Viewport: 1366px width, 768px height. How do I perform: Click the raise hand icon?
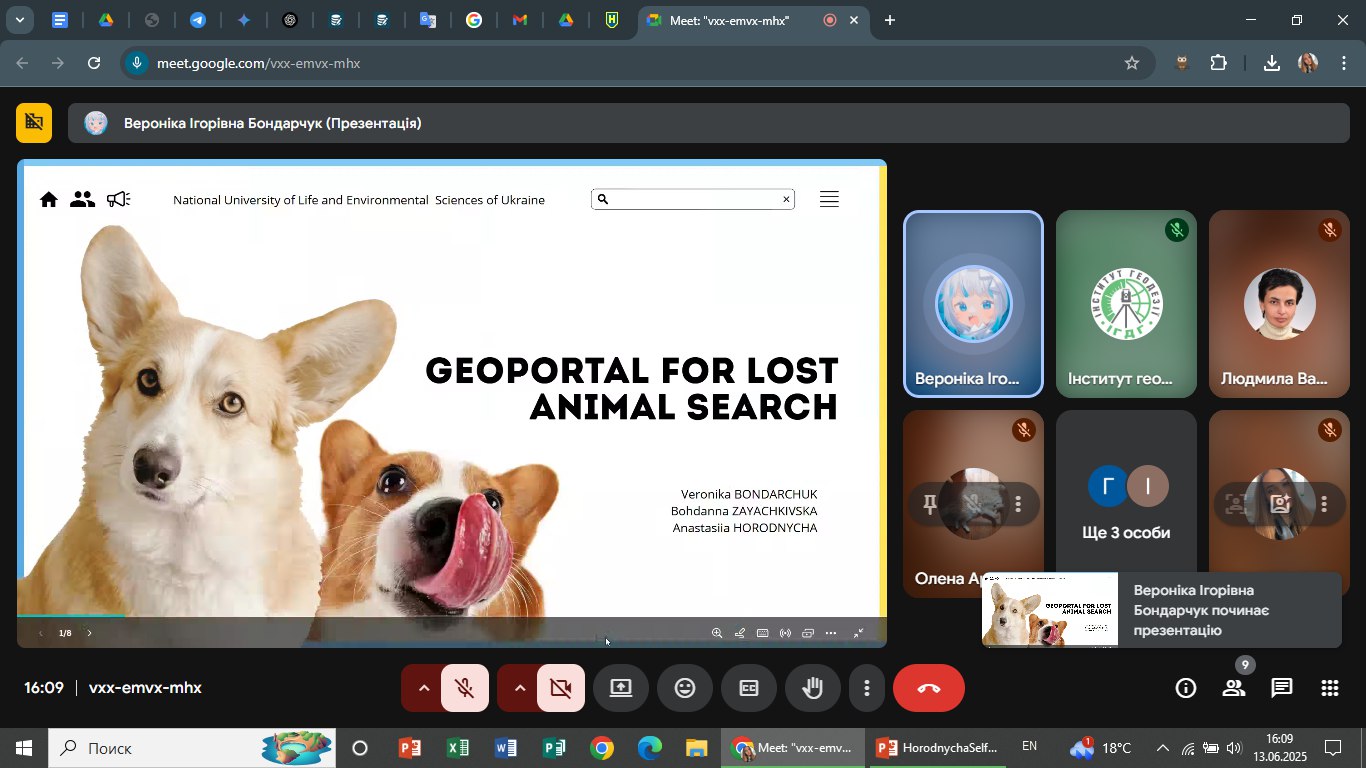[812, 688]
